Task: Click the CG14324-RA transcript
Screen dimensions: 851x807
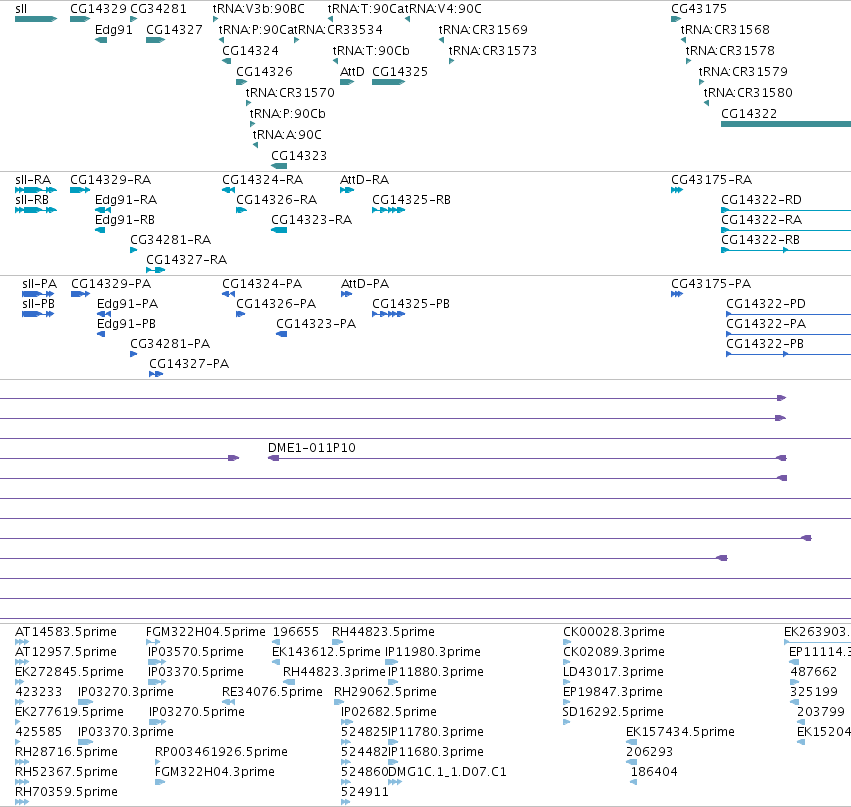Action: pyautogui.click(x=228, y=190)
